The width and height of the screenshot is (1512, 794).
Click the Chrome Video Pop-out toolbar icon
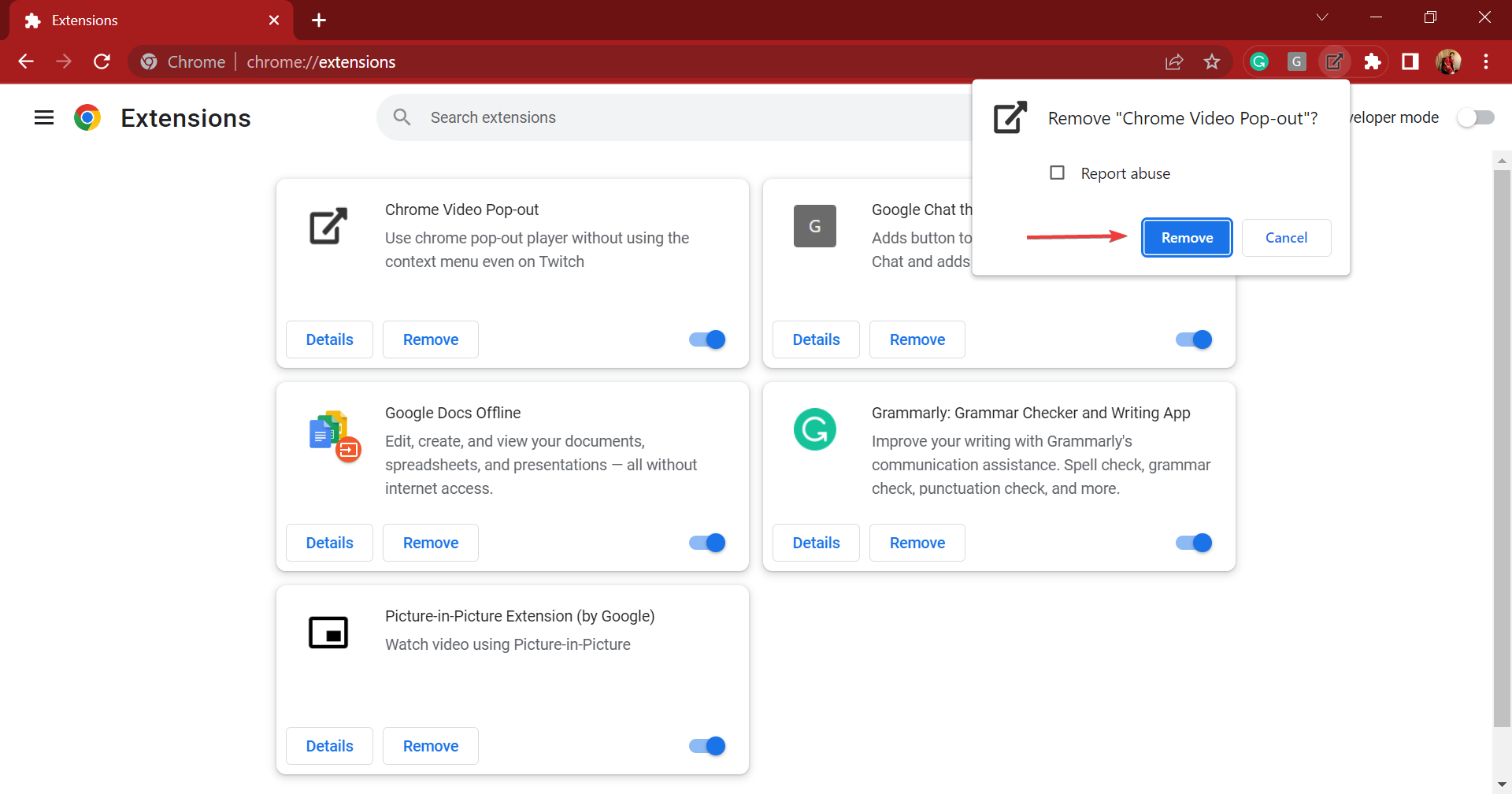[1335, 61]
